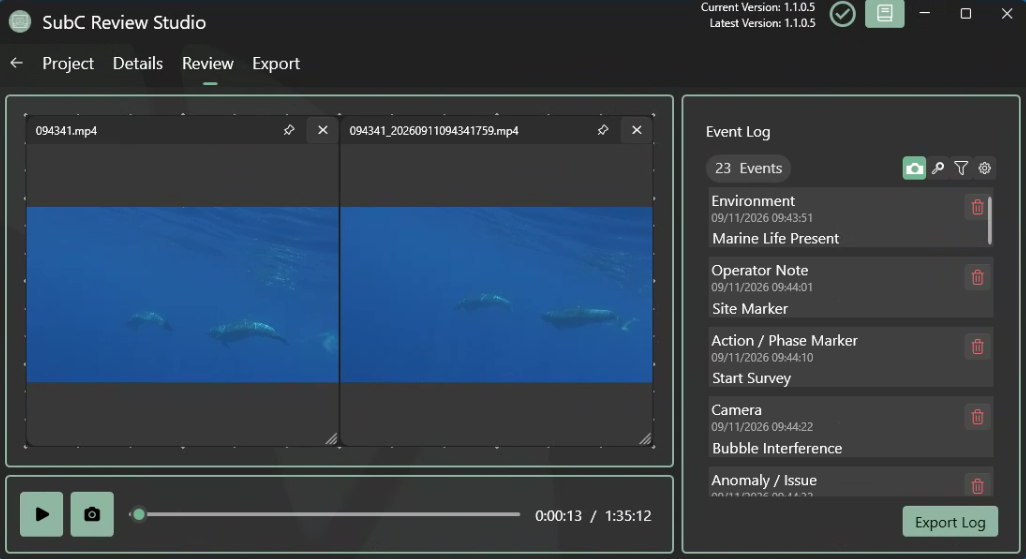Delete the Anomaly / Issue event
This screenshot has height=559, width=1026.
(978, 486)
